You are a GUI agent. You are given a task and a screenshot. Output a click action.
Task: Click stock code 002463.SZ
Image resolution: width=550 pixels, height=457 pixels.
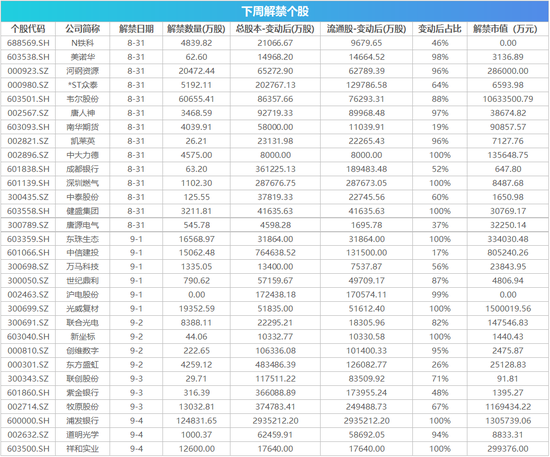pos(28,295)
